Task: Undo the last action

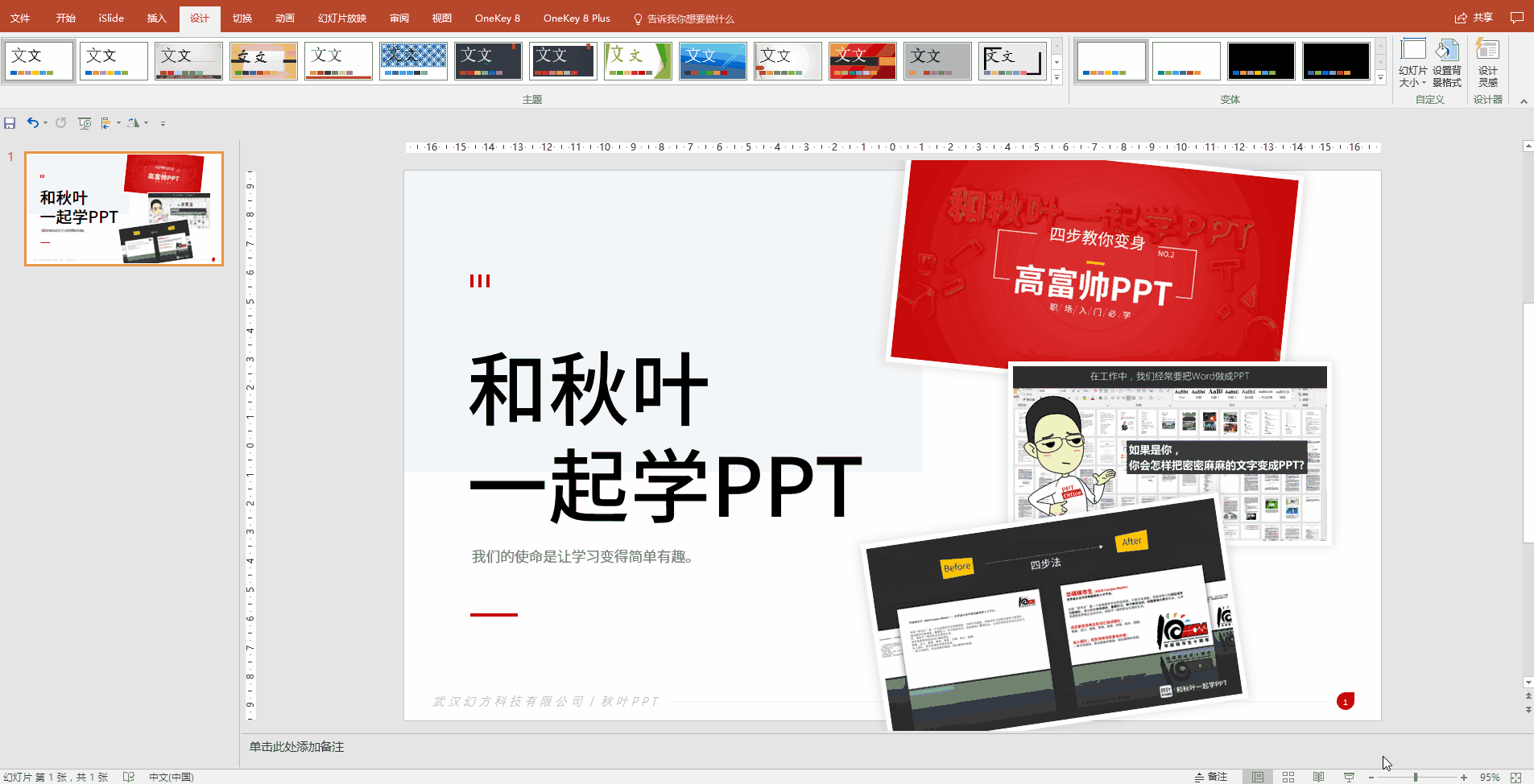Action: coord(32,123)
